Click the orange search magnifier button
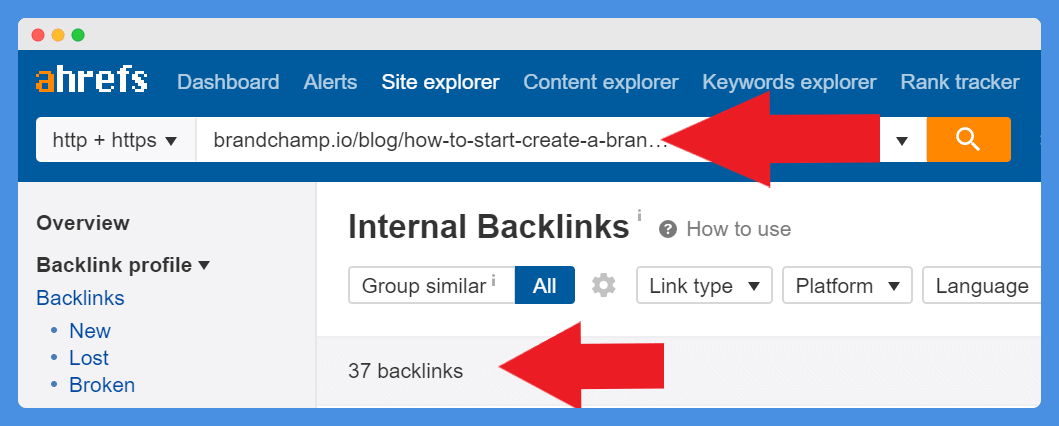This screenshot has width=1059, height=426. point(968,140)
